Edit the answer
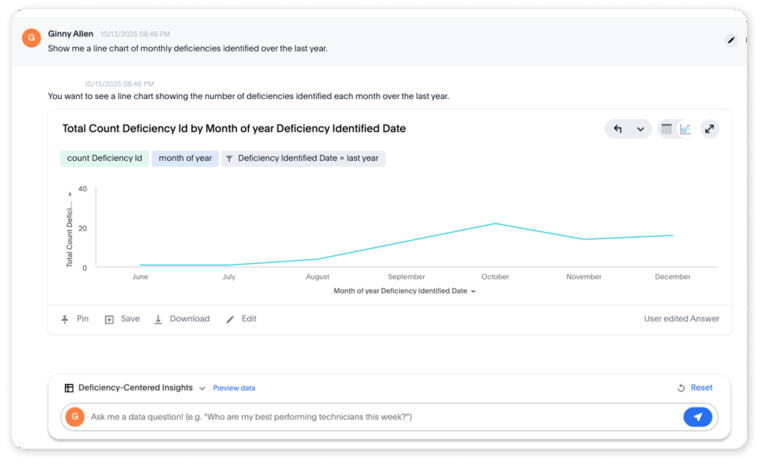This screenshot has width=768, height=471. 241,319
